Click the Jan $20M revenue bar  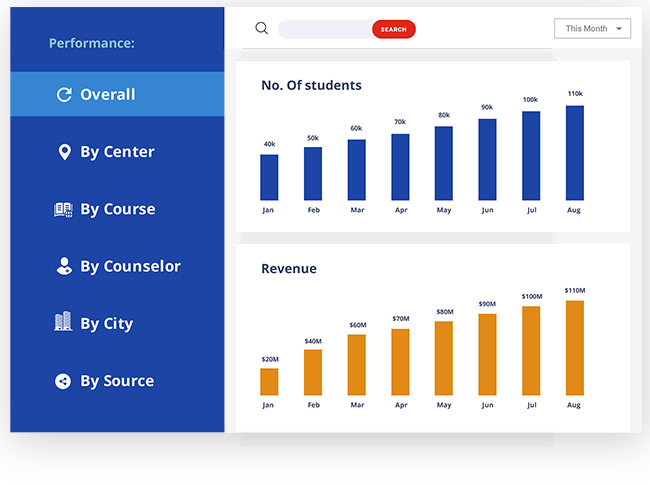pyautogui.click(x=269, y=381)
